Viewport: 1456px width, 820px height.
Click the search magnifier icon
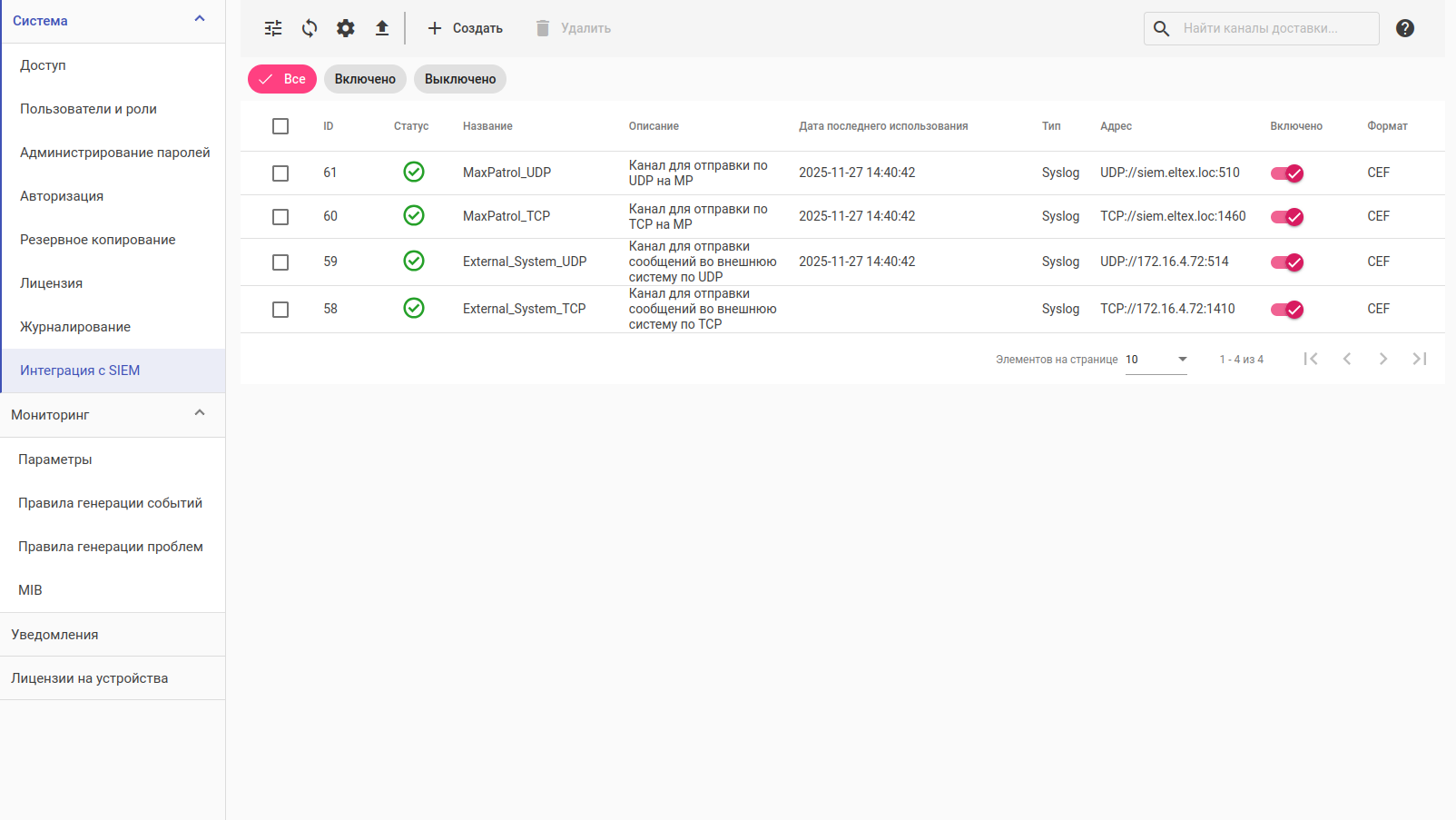[1162, 28]
